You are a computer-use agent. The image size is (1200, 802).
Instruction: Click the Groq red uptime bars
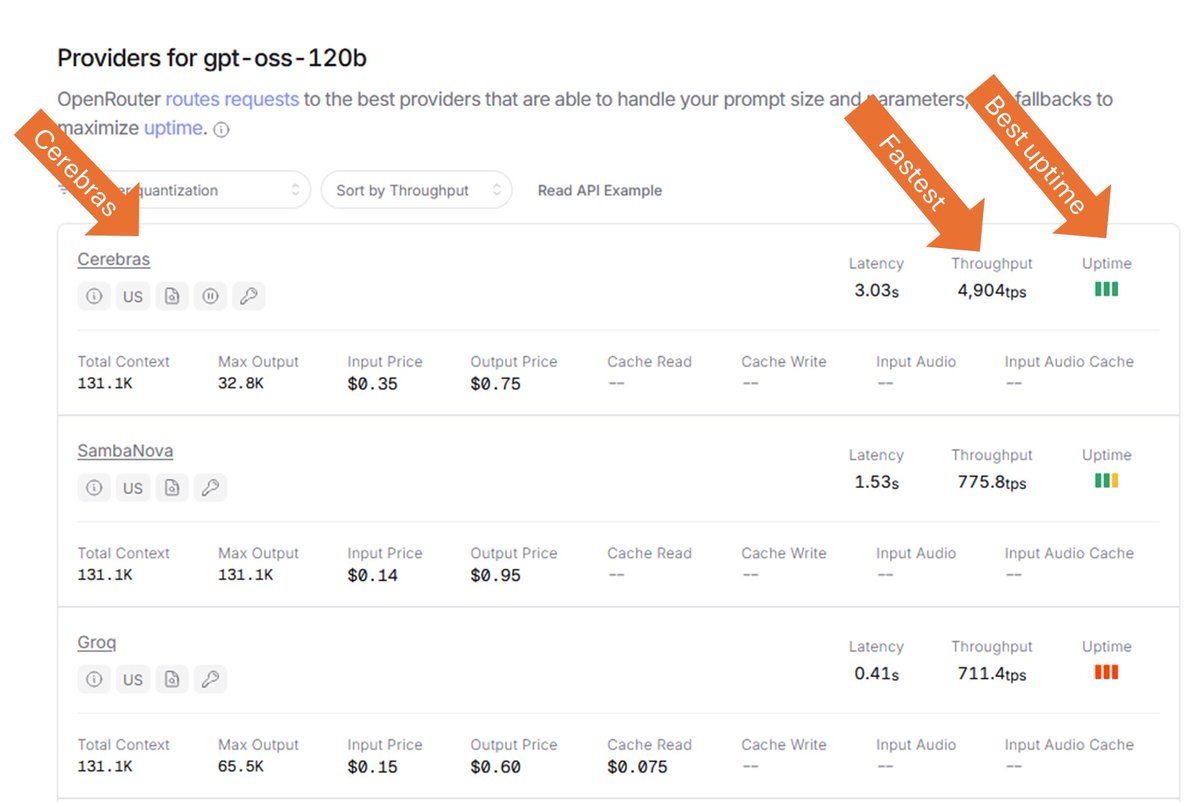point(1106,672)
